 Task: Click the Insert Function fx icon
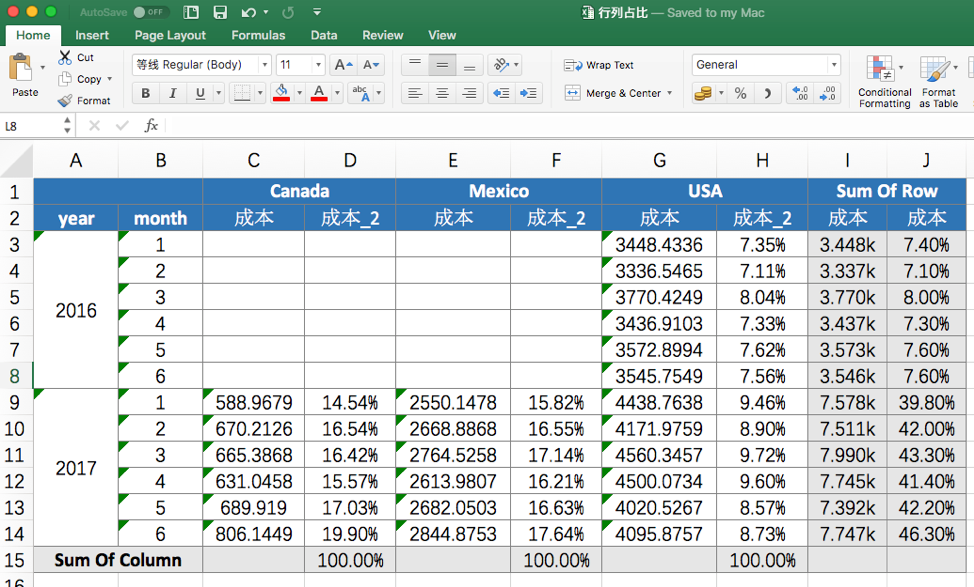click(151, 126)
